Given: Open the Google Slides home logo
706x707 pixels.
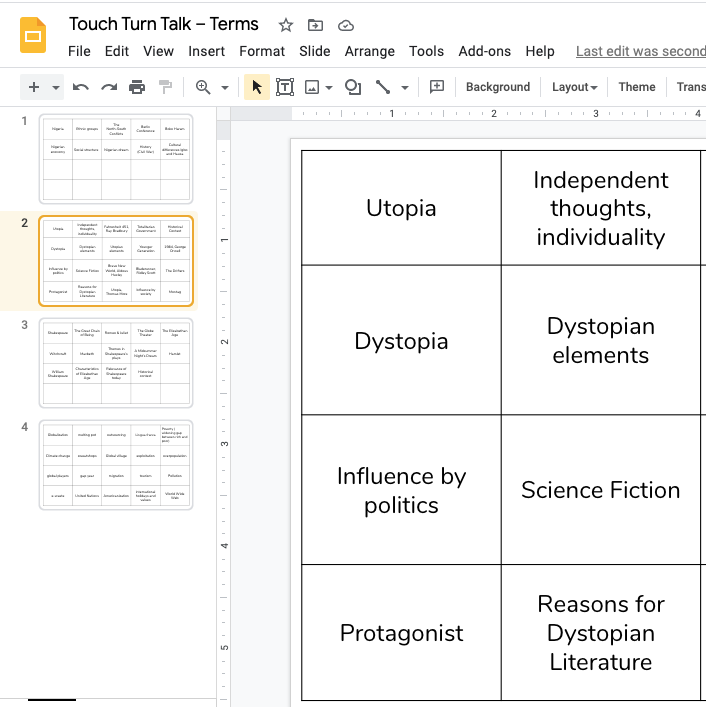Looking at the screenshot, I should click(x=33, y=37).
